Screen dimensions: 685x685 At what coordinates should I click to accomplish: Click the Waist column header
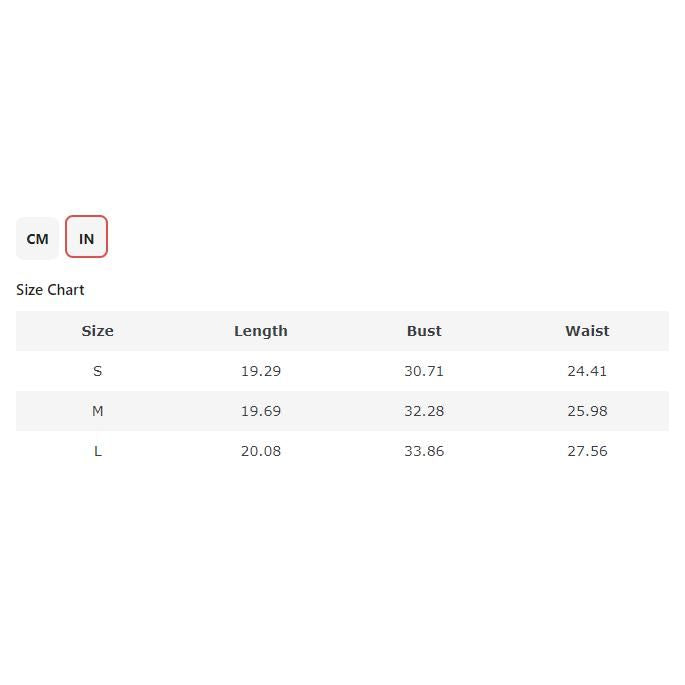(587, 331)
